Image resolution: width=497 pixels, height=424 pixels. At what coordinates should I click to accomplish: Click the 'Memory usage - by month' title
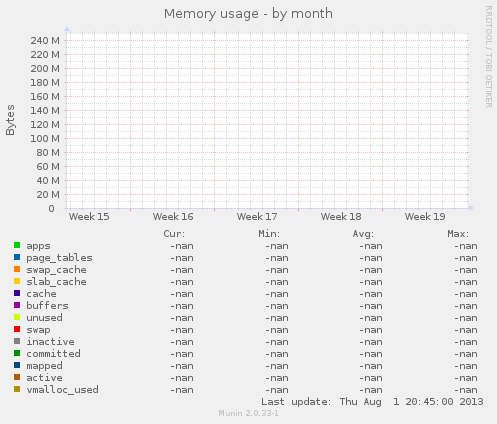(248, 14)
